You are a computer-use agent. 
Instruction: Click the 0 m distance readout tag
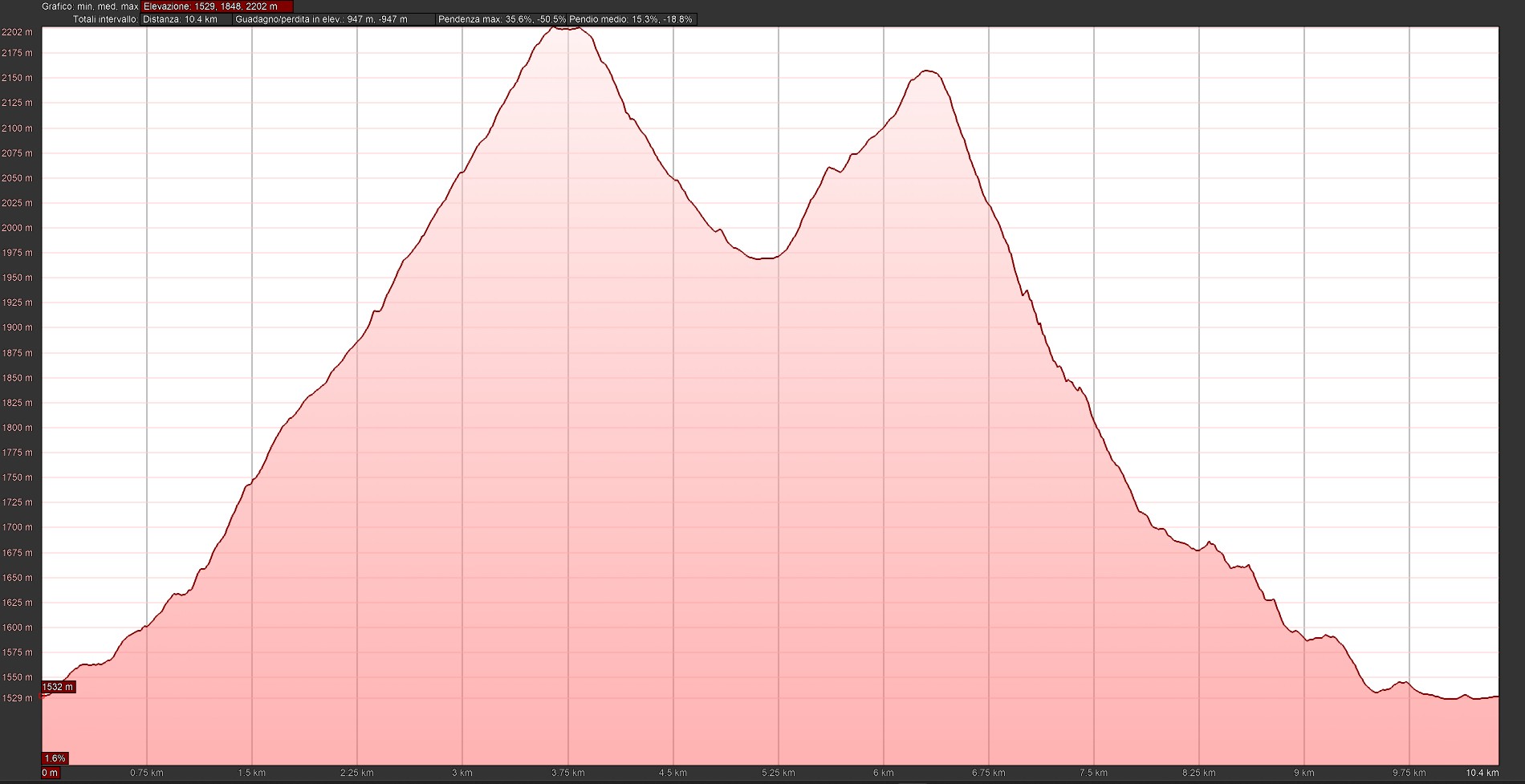pyautogui.click(x=50, y=773)
